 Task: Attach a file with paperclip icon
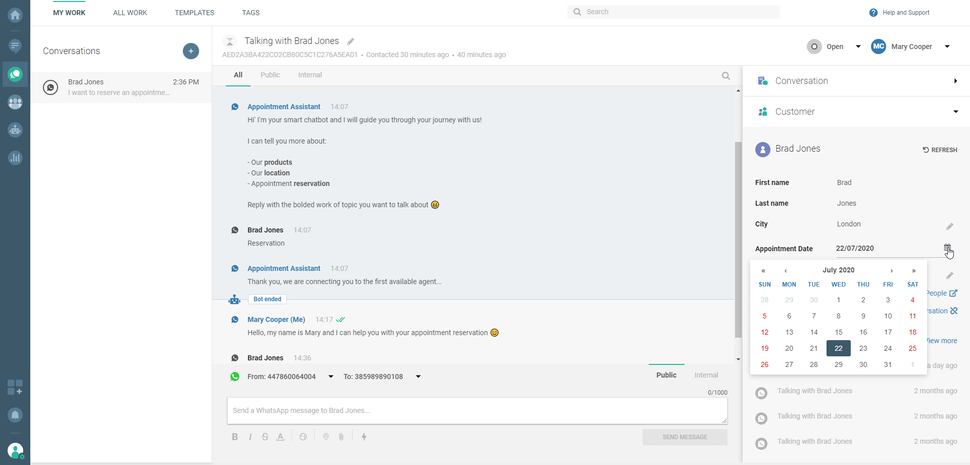point(340,437)
